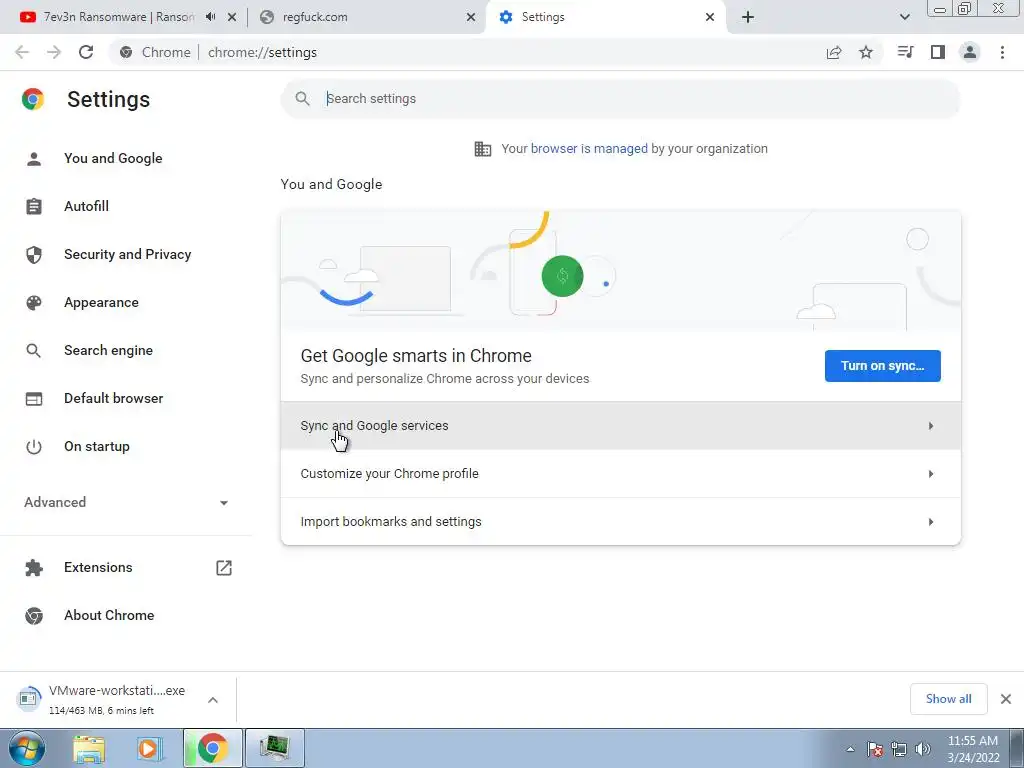The image size is (1024, 768).
Task: Open the side panel icon
Action: [938, 52]
